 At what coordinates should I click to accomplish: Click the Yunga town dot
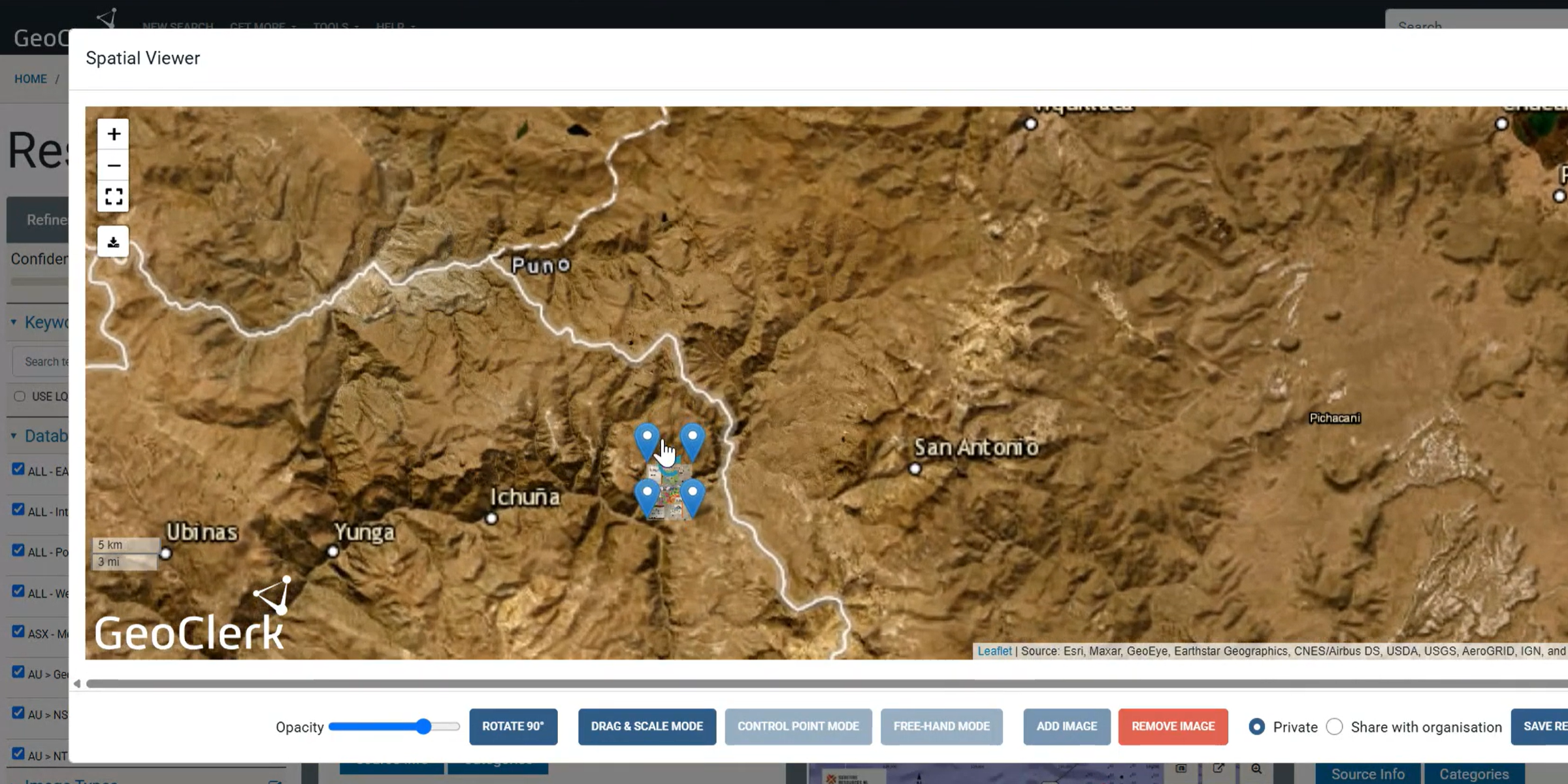coord(333,551)
